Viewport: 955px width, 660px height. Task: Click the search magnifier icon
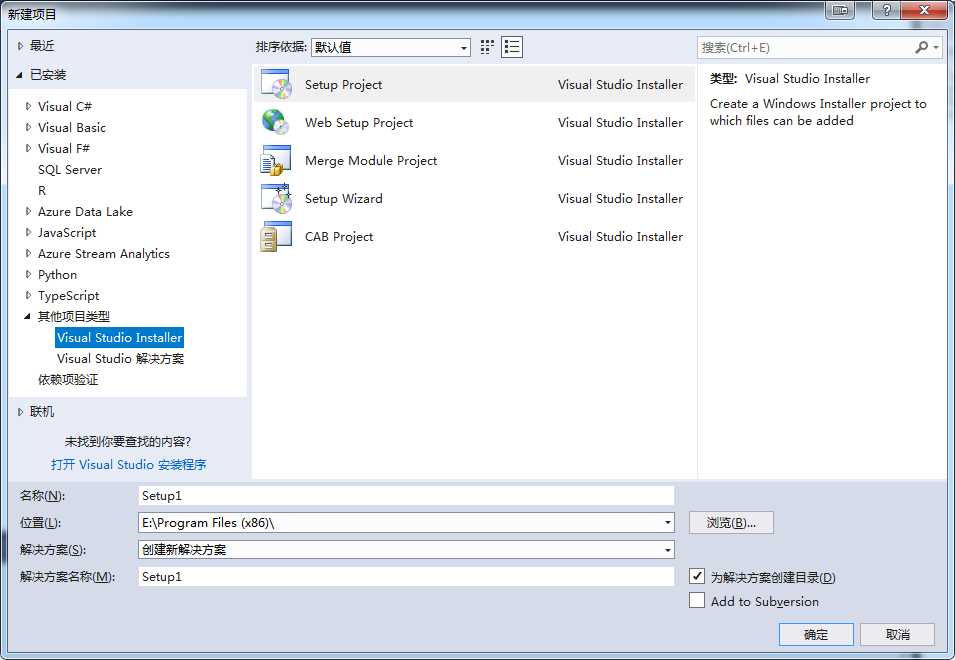pyautogui.click(x=922, y=47)
